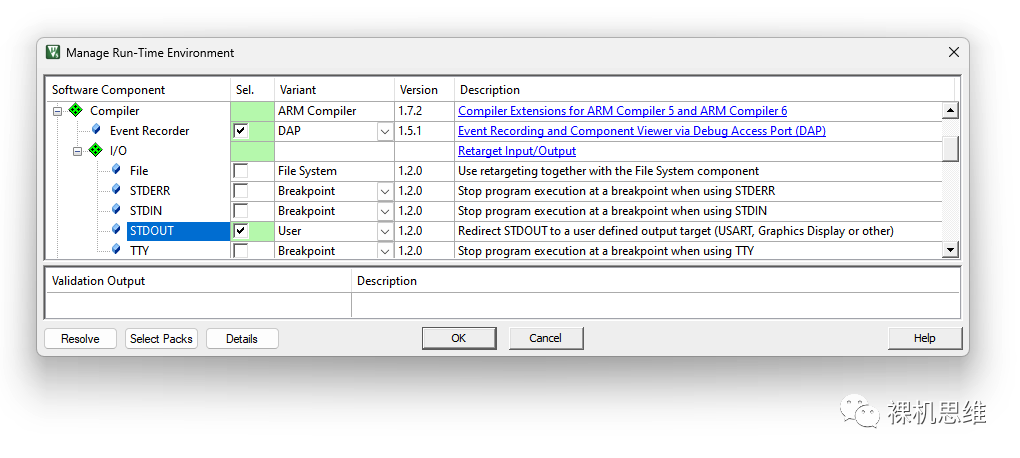The image size is (1020, 458).
Task: Click the 'File System' variant cell
Action: pyautogui.click(x=334, y=171)
